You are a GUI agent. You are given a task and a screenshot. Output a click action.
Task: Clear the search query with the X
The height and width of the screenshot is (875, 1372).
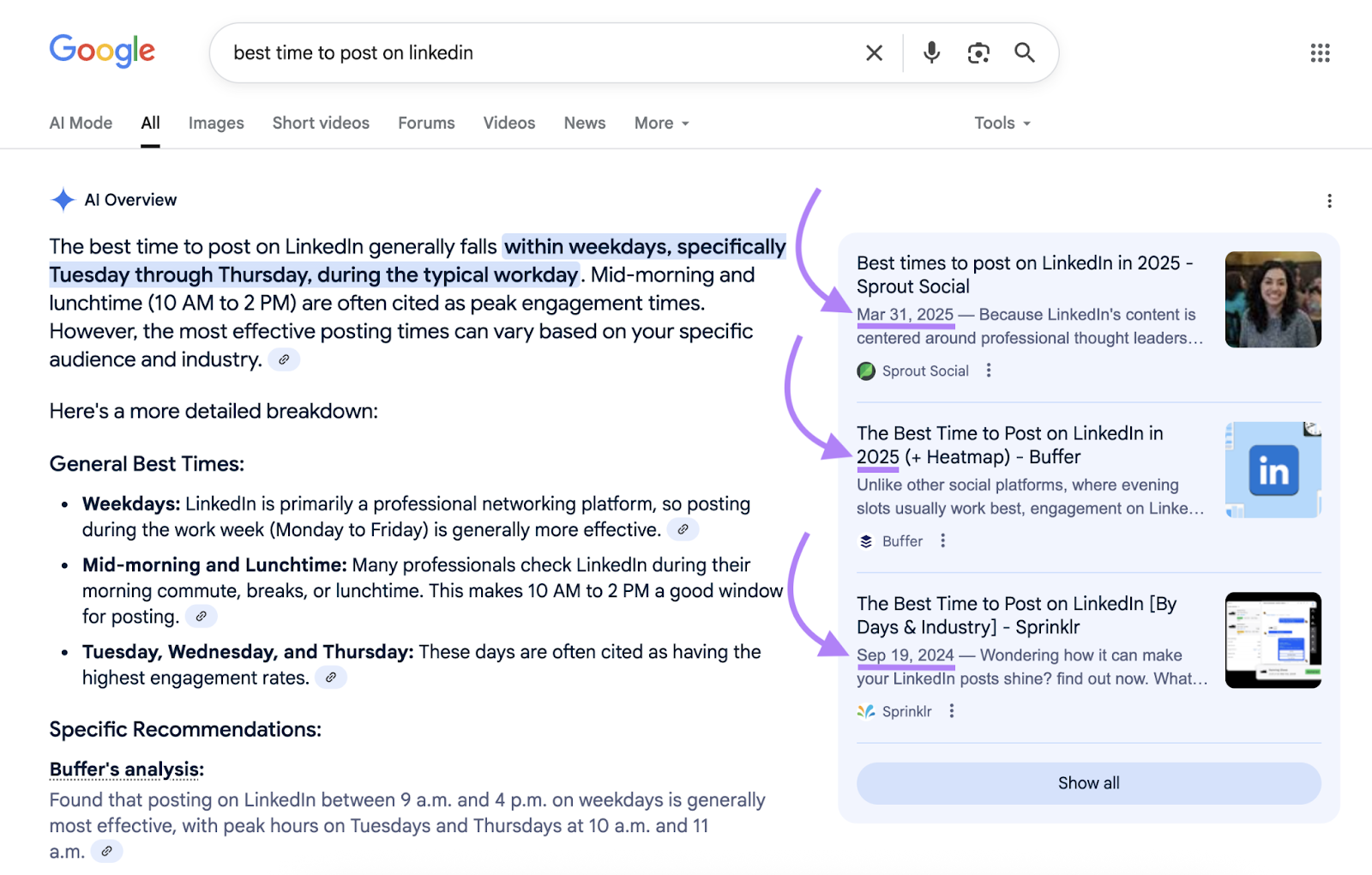click(874, 52)
